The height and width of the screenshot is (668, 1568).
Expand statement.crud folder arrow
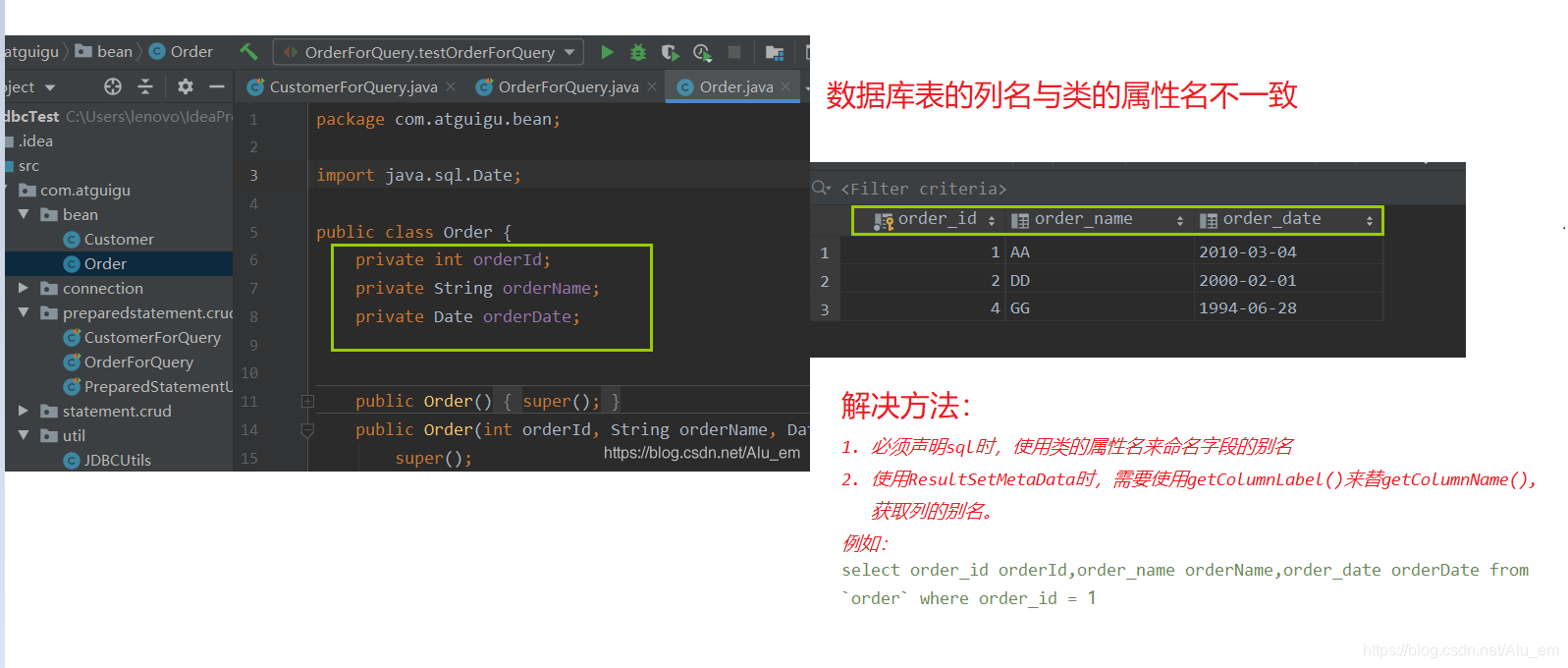click(24, 411)
